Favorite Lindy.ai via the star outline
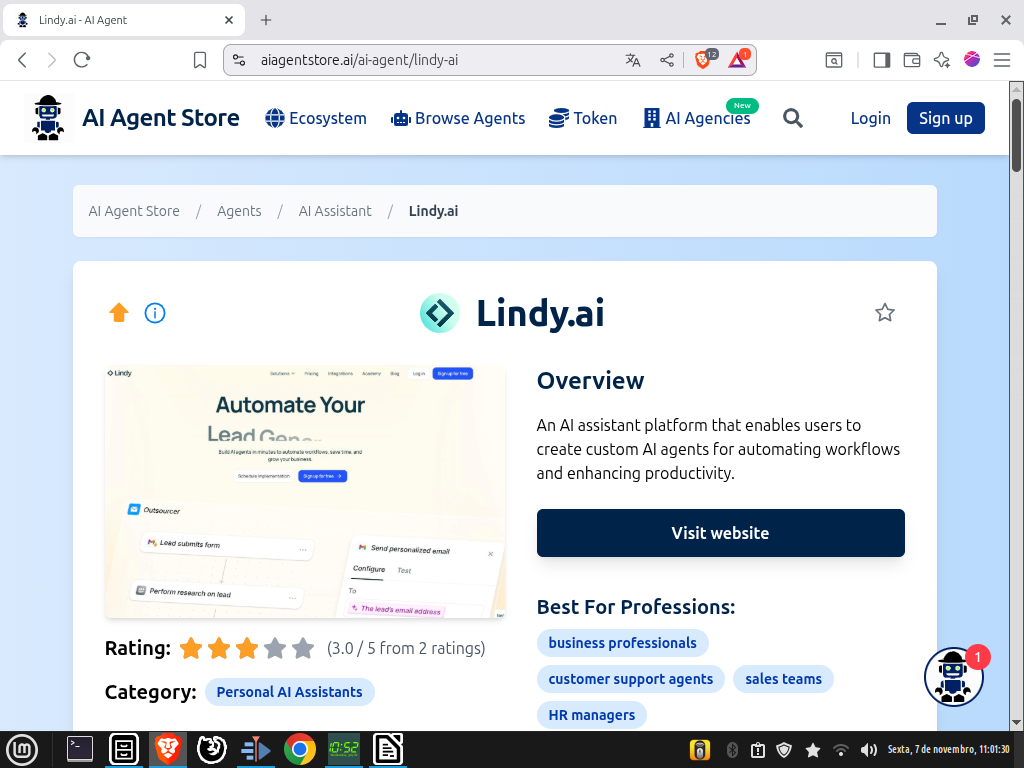 click(884, 312)
